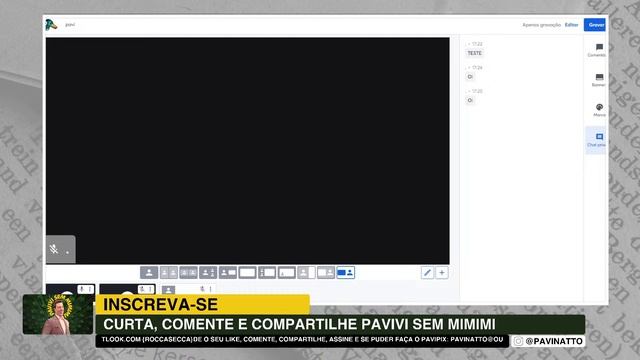Select the light-gray two-person side-by-side layout
The height and width of the screenshot is (360, 640).
pos(169,273)
